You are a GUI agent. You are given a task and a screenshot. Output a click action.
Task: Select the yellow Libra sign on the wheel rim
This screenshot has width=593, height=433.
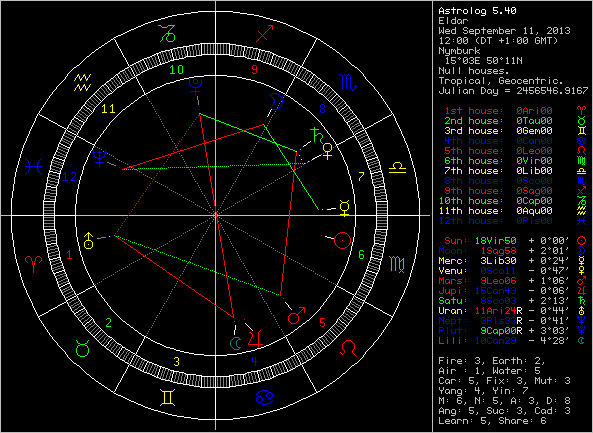point(397,168)
